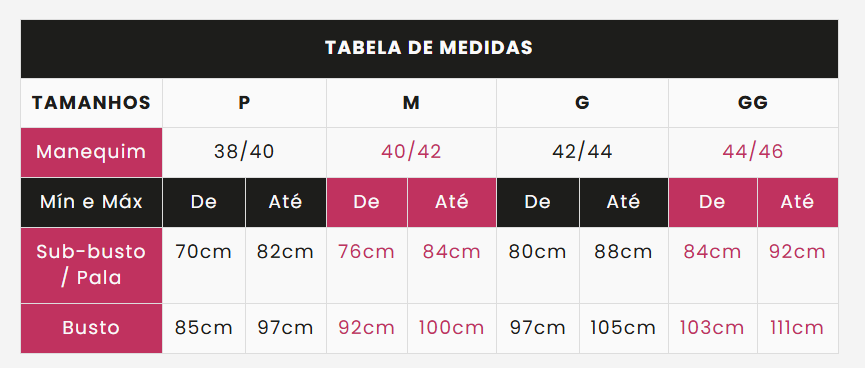Click the P size column header
This screenshot has height=368, width=865.
pyautogui.click(x=244, y=103)
